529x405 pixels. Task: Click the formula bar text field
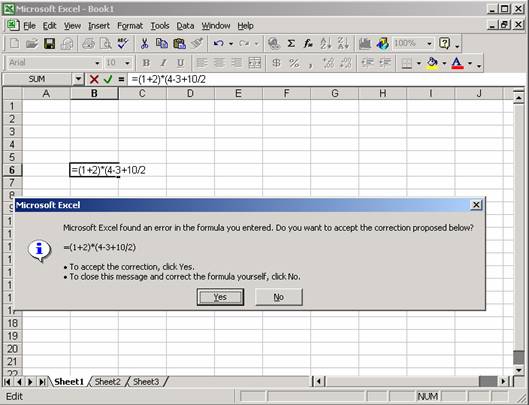tap(326, 79)
